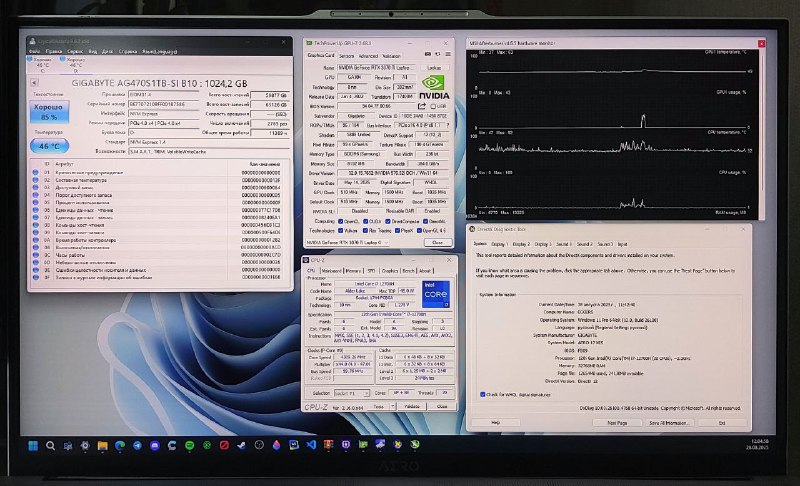Toggle the DirectML checkbox in GPU-Z
The width and height of the screenshot is (800, 486).
coord(425,221)
